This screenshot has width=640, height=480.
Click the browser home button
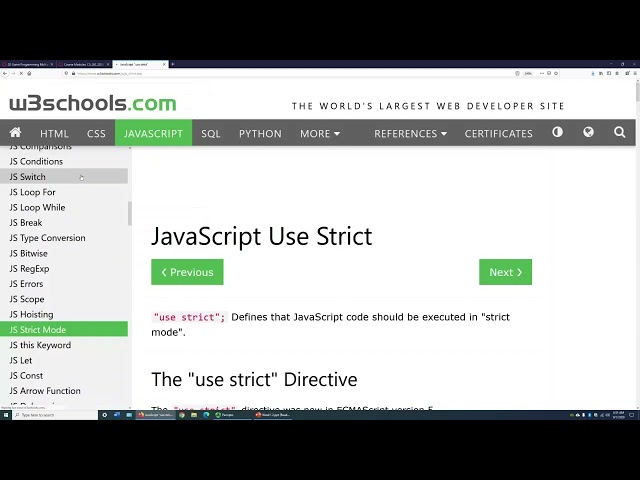29,73
